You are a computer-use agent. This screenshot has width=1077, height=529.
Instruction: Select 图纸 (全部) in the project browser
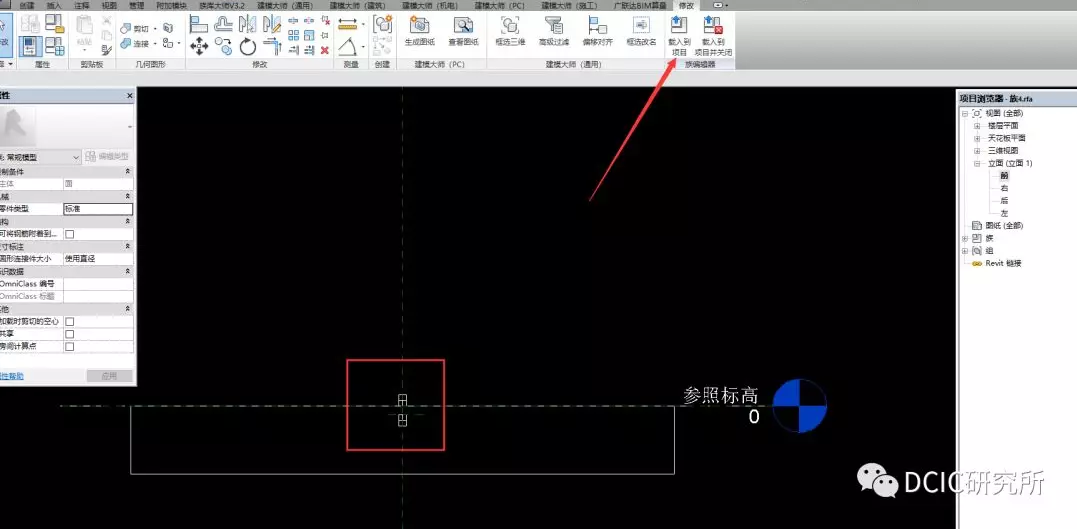click(x=1004, y=225)
